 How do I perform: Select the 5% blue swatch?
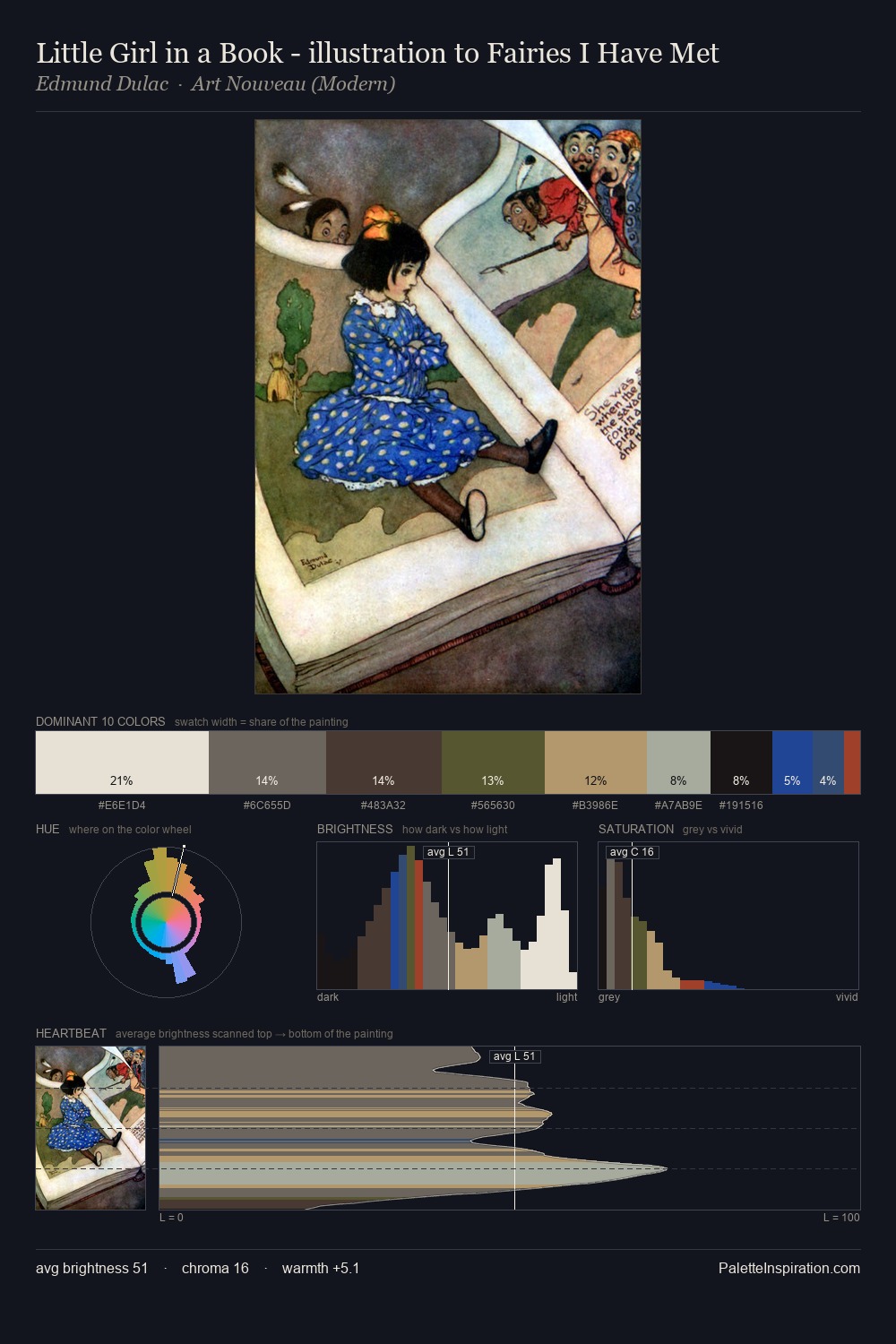pos(792,762)
